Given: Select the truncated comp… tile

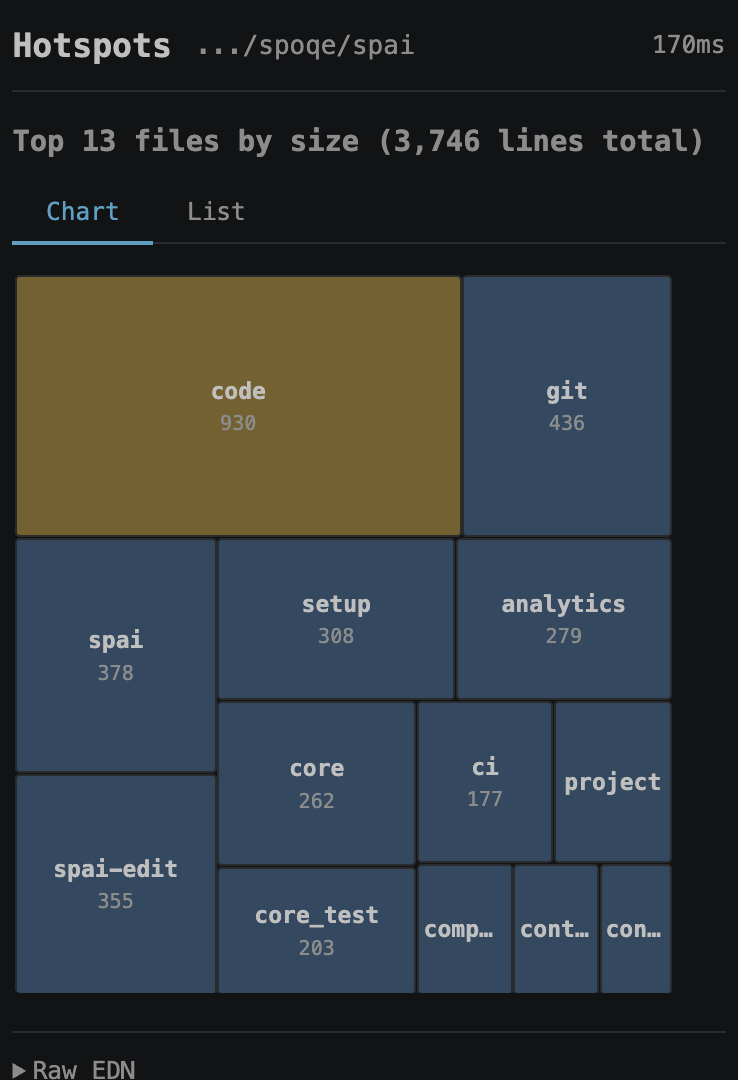Looking at the screenshot, I should point(463,929).
